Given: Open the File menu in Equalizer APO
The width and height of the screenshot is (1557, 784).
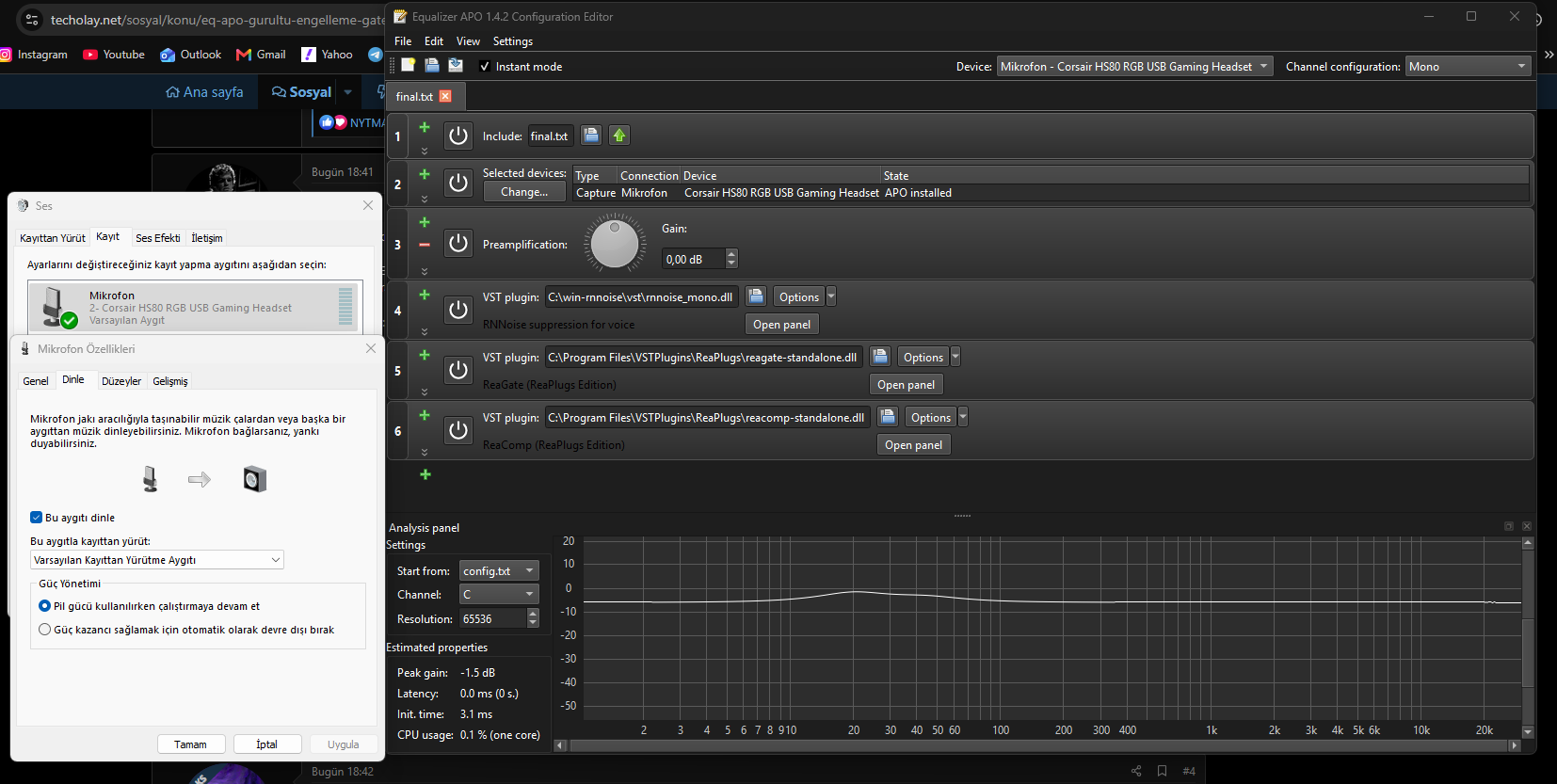Looking at the screenshot, I should [403, 41].
